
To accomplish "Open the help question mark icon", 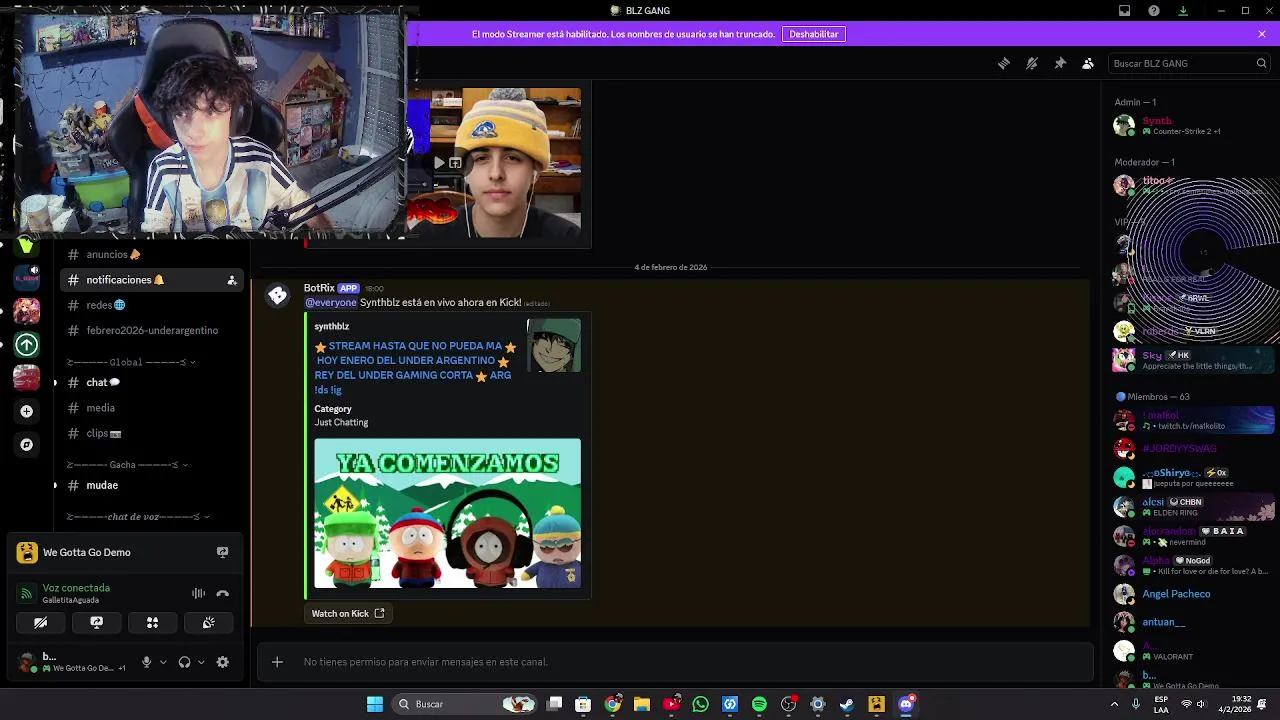I will point(1154,10).
